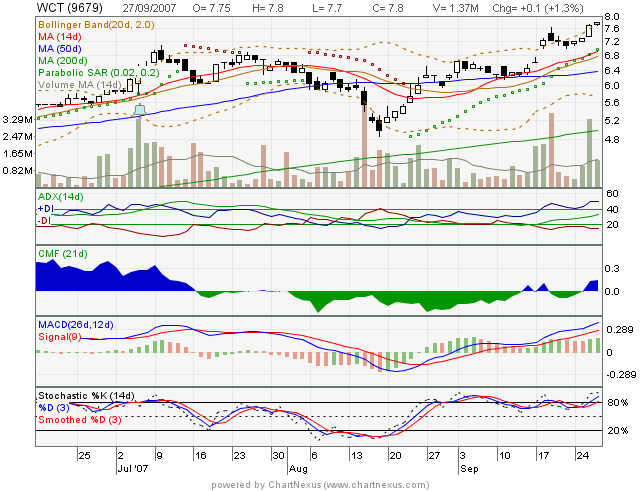The image size is (640, 491).
Task: Click the Jul '07 date axis label
Action: pyautogui.click(x=134, y=467)
